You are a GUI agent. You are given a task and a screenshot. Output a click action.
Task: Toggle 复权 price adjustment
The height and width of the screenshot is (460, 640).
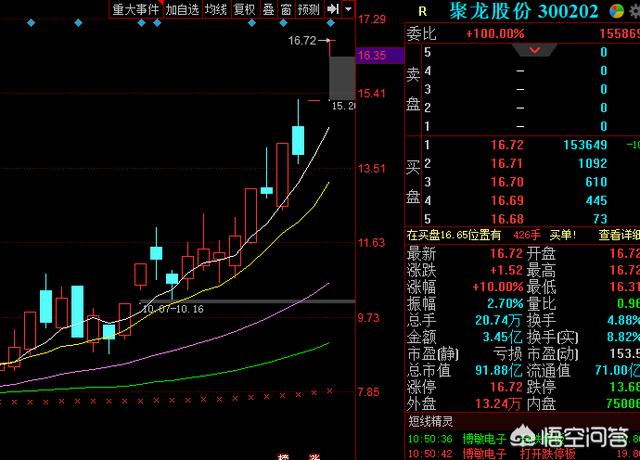tap(244, 9)
